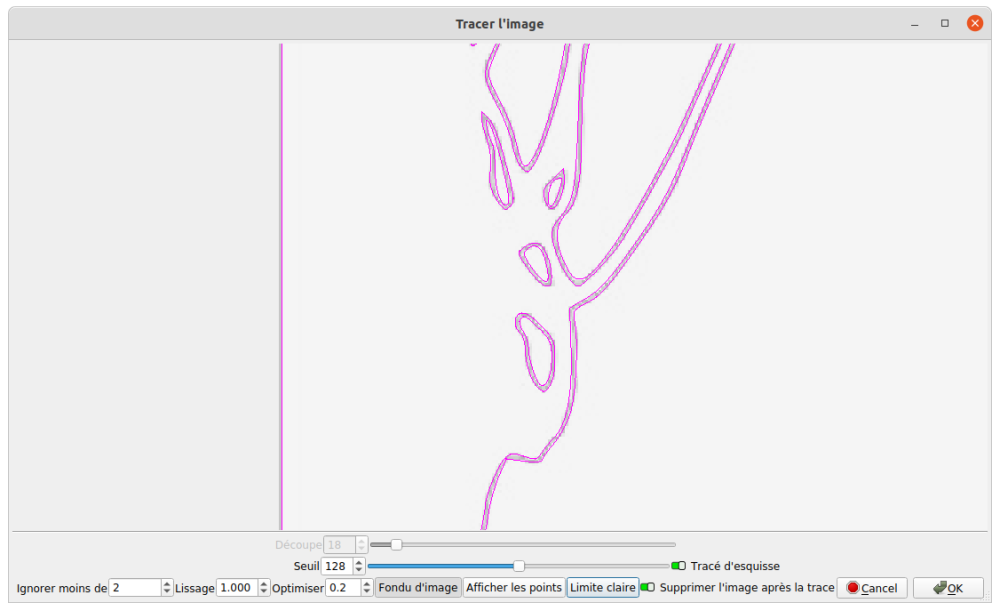Toggle the Tracé d'esquisse switch
The width and height of the screenshot is (1000, 611).
(x=679, y=566)
